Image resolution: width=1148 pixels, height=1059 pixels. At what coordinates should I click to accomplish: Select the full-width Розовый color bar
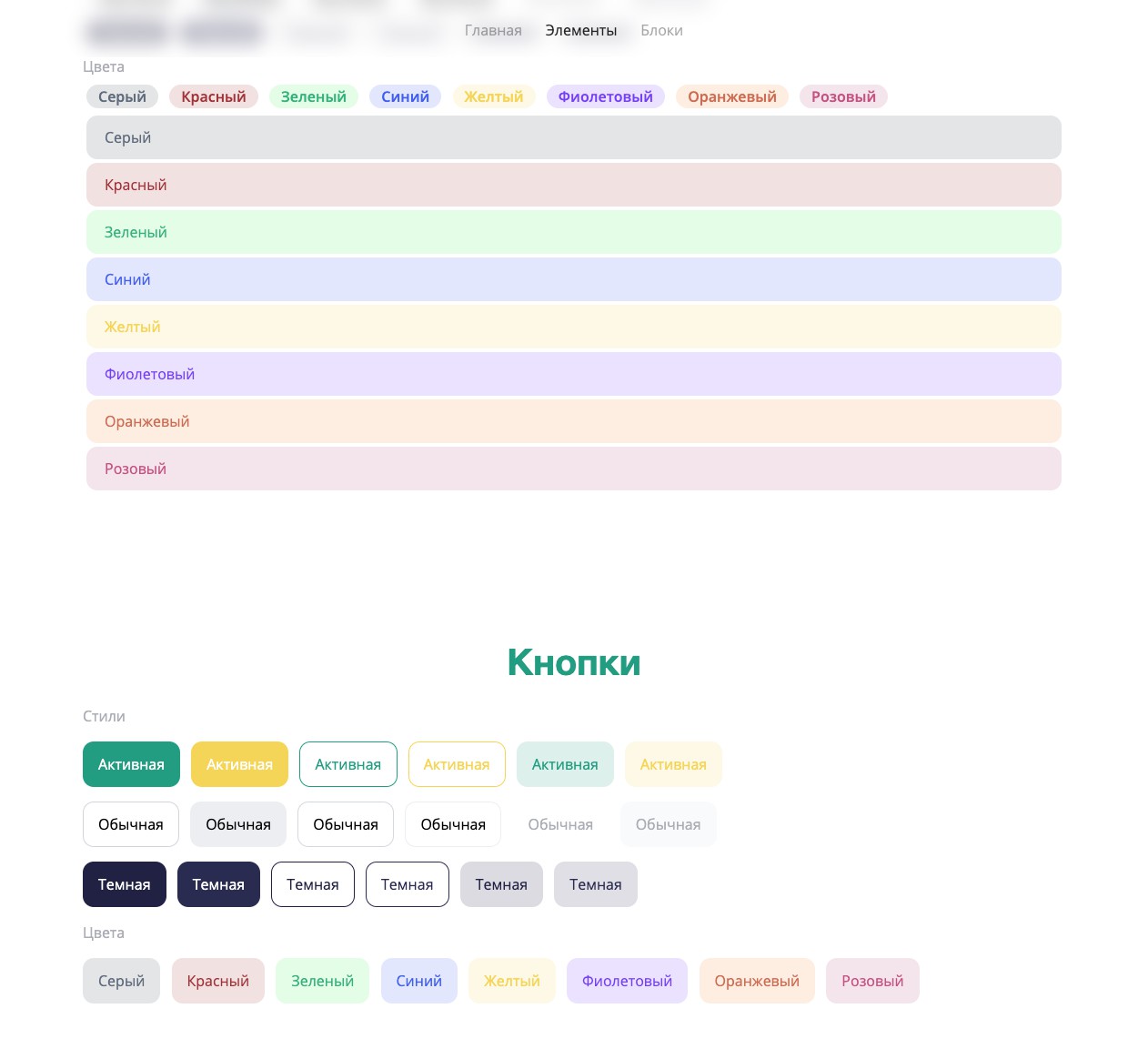click(x=574, y=469)
